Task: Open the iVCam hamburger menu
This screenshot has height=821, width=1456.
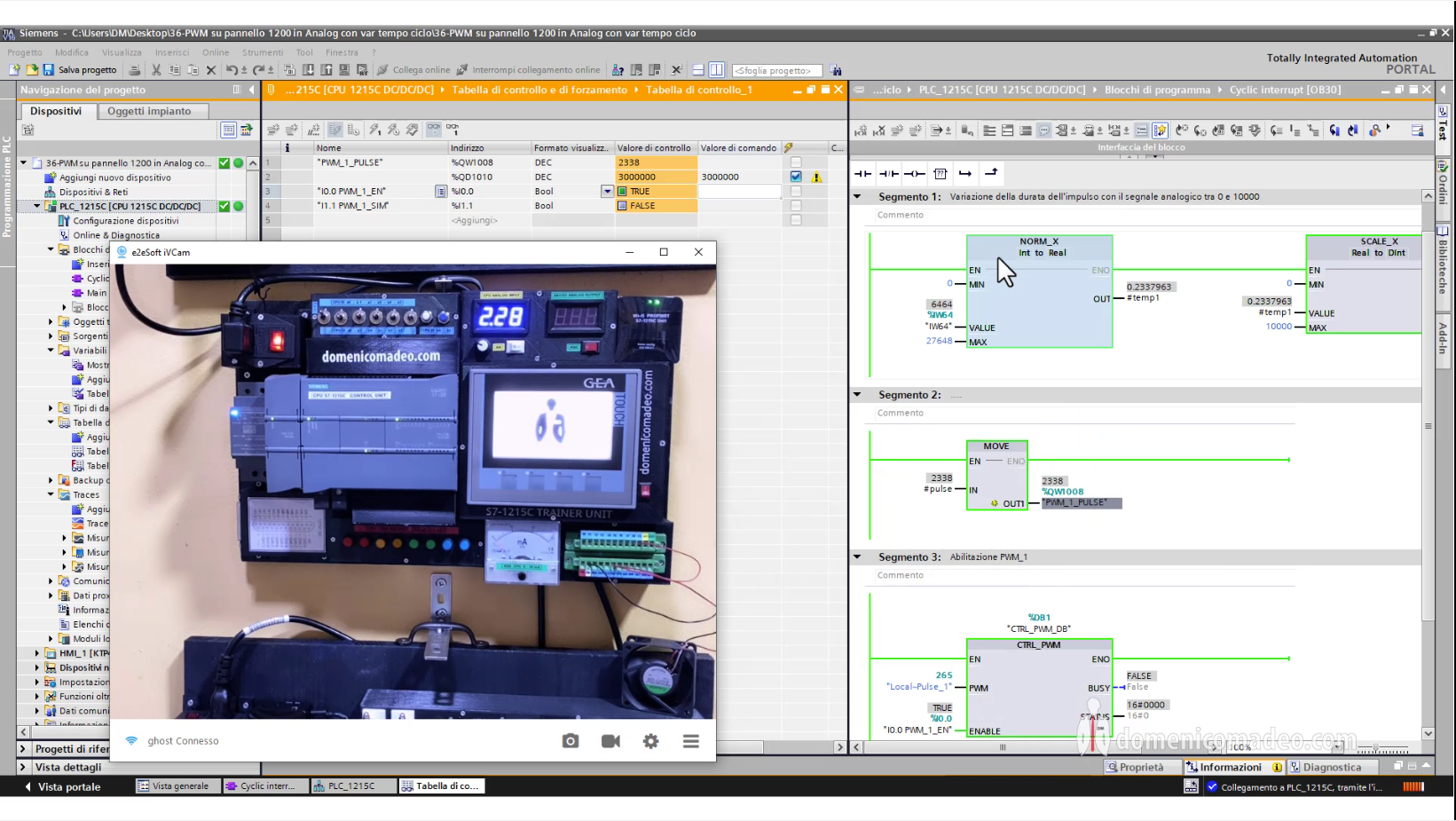Action: [x=691, y=741]
